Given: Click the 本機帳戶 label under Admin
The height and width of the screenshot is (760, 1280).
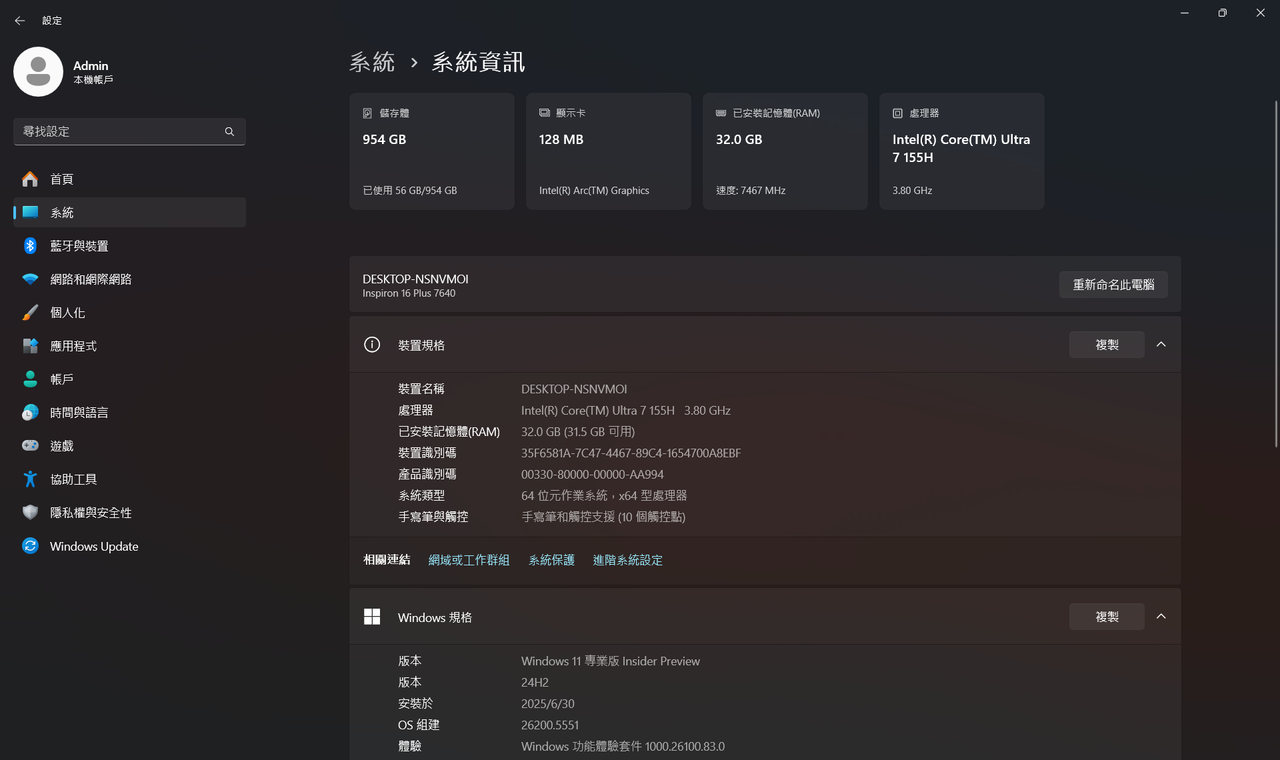Looking at the screenshot, I should click(93, 80).
